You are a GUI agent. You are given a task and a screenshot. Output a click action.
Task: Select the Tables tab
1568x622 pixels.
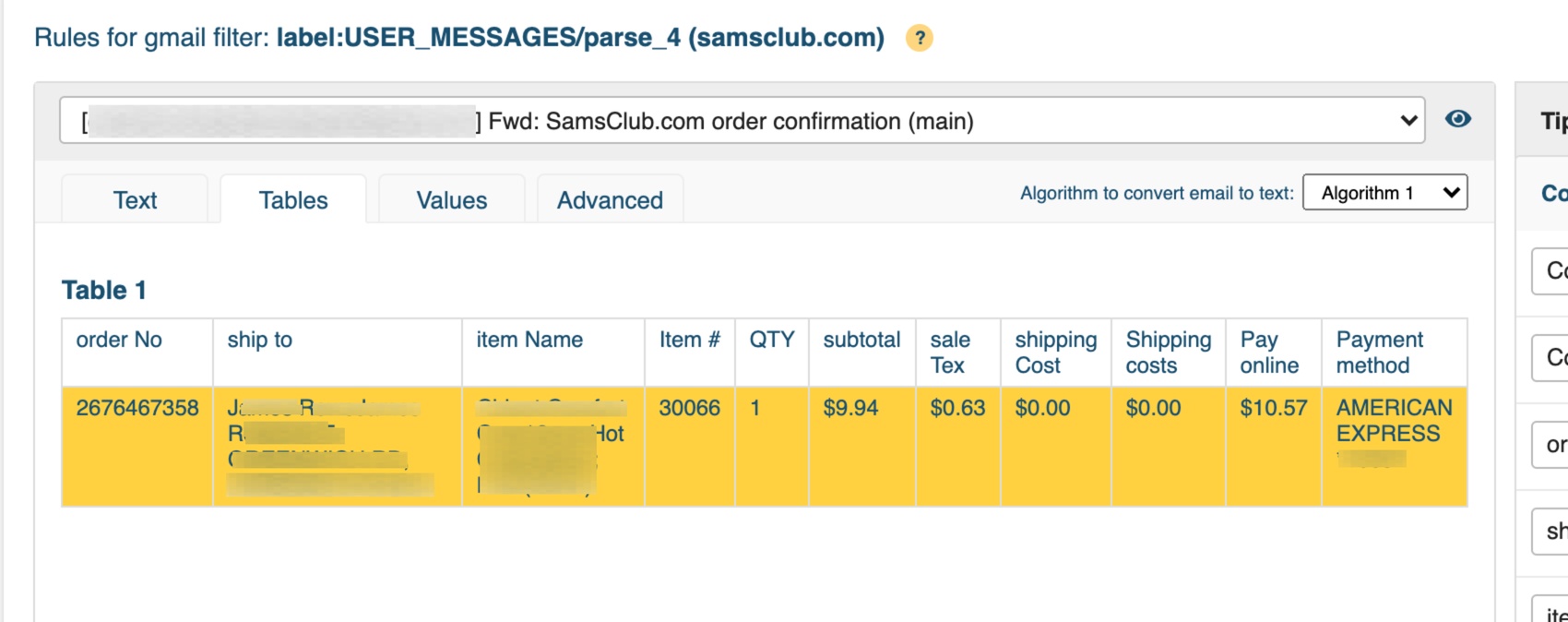(x=293, y=200)
